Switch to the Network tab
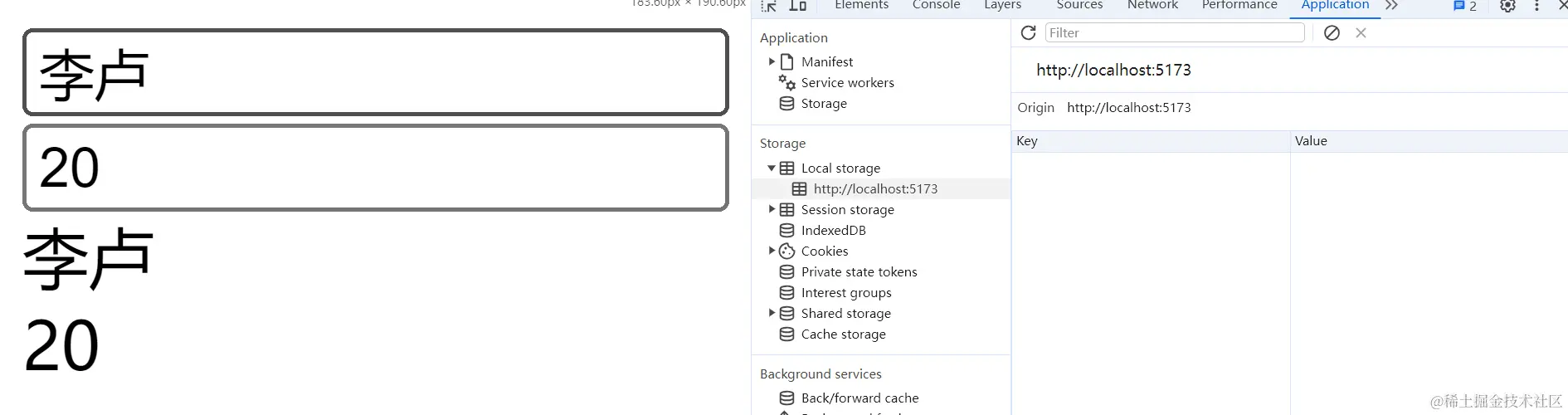 (x=1152, y=5)
